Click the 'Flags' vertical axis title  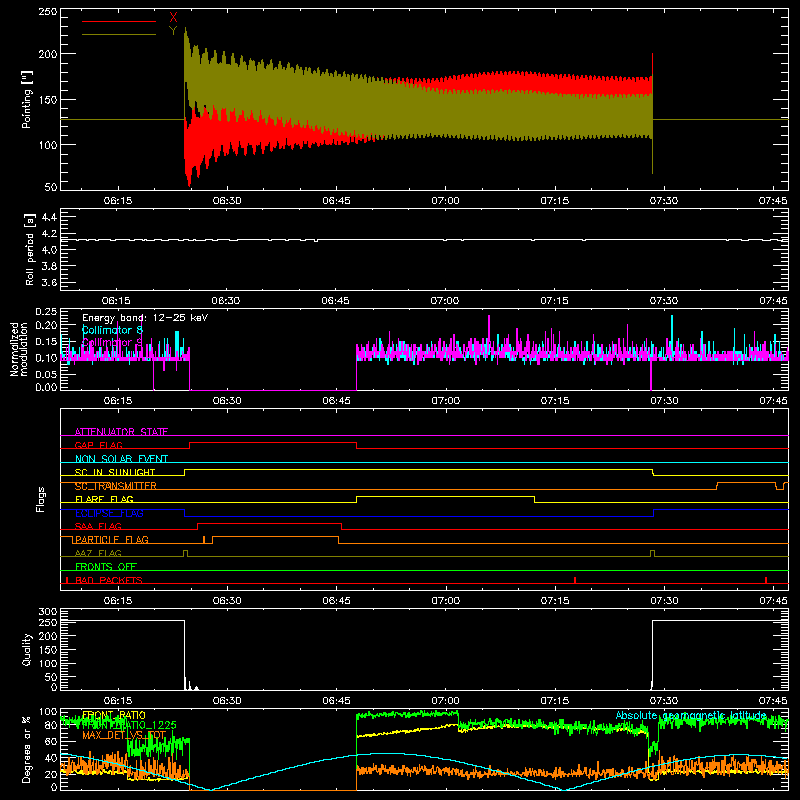coord(40,499)
